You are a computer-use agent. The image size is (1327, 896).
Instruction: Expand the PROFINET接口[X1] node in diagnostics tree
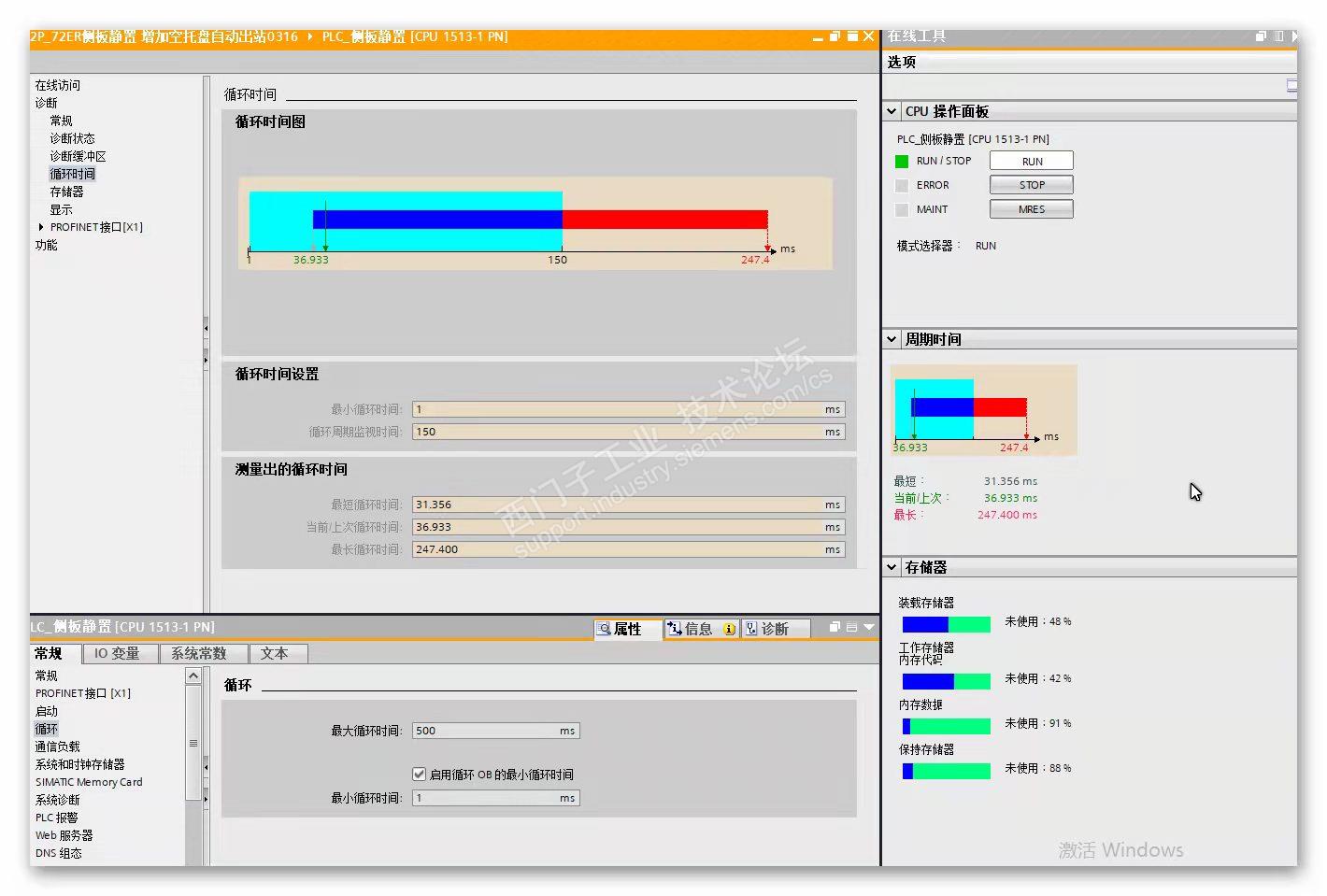[41, 227]
